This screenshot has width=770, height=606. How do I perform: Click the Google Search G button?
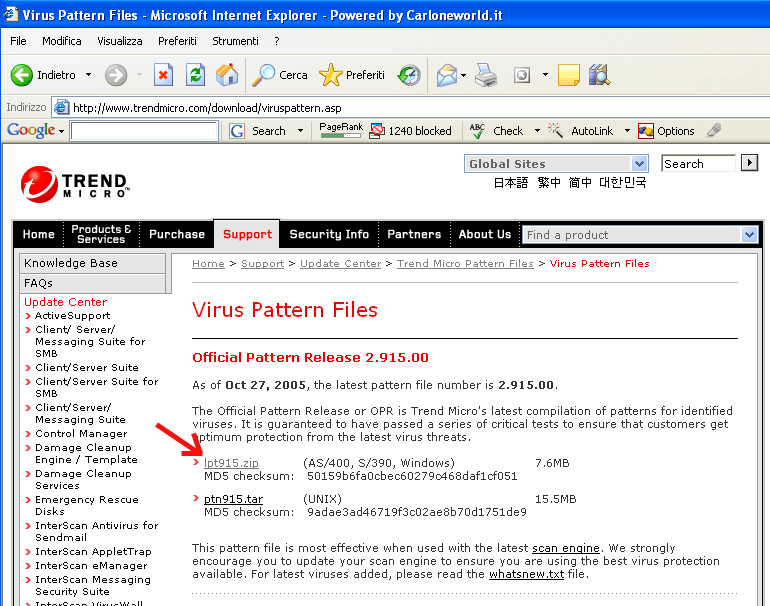point(258,131)
